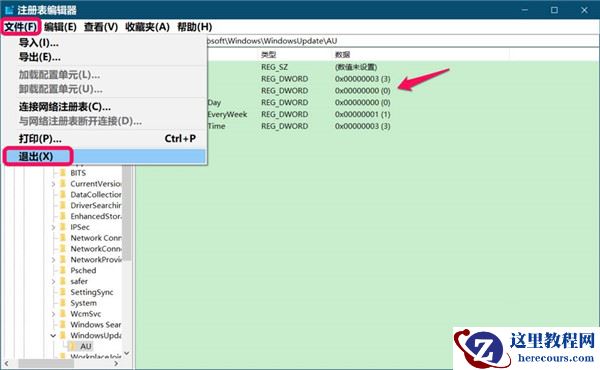
Task: Choose 导入(I)... from the file menu
Action: [39, 43]
